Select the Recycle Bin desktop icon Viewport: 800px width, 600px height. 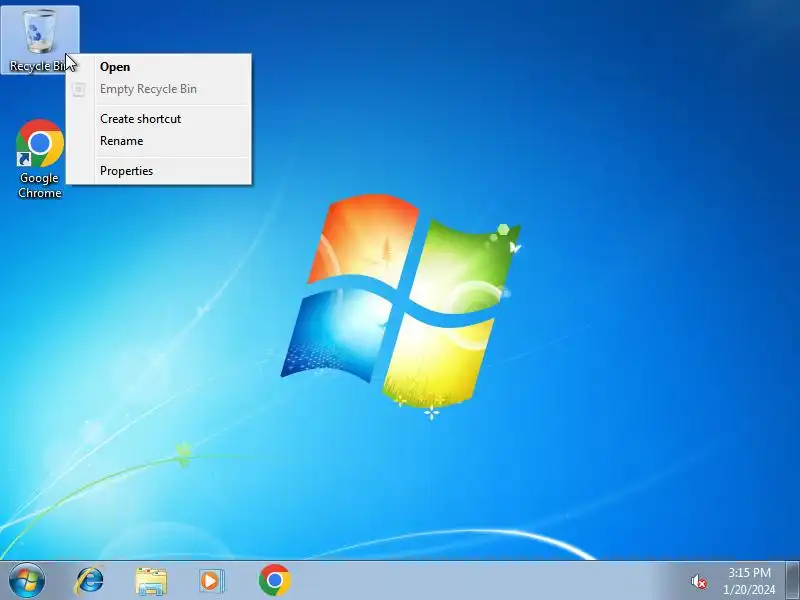click(x=40, y=40)
